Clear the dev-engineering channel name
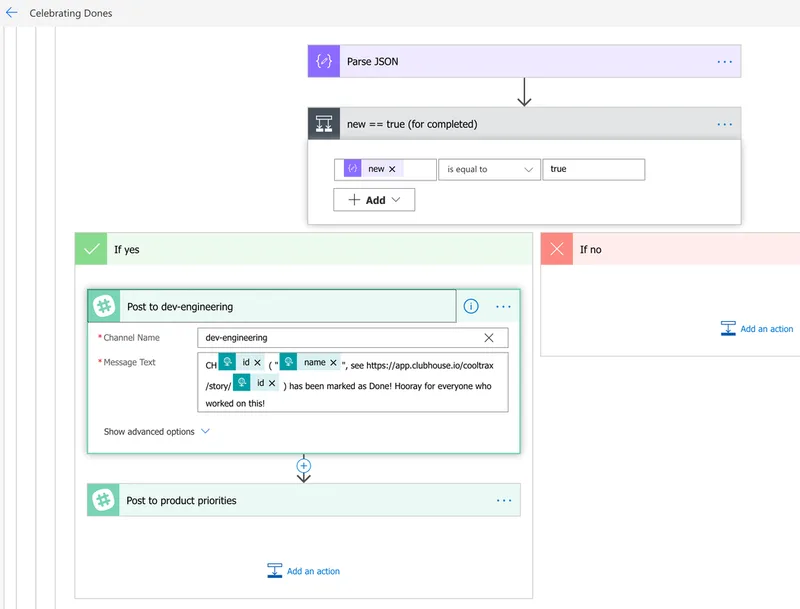 489,338
